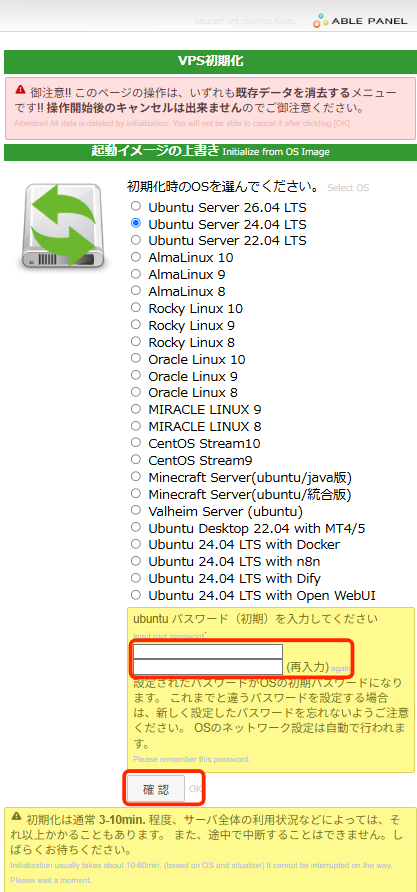Pick Ubuntu 24.04 LTS with Open WebUI

(135, 595)
